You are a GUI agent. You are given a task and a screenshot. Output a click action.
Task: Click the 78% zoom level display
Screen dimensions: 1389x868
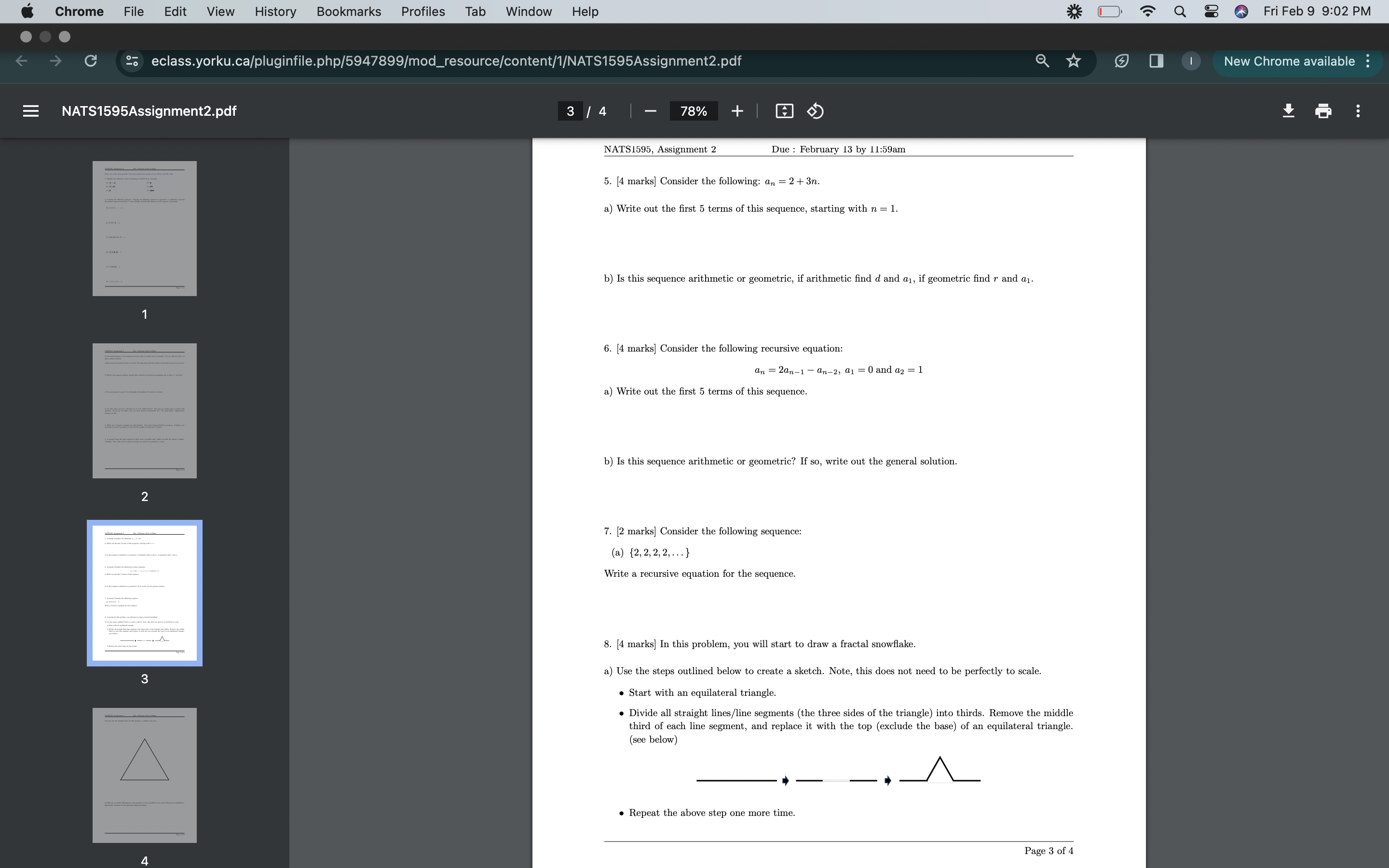(693, 111)
